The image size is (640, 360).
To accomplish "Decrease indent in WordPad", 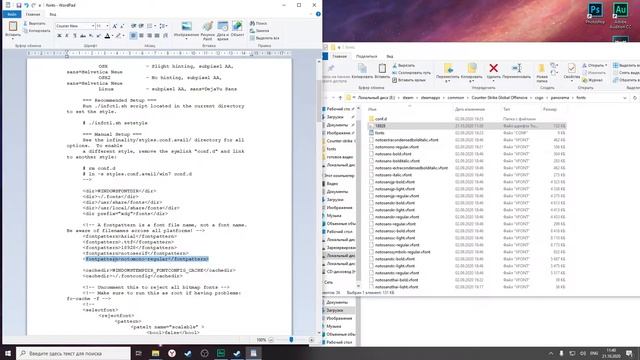I will tap(133, 26).
